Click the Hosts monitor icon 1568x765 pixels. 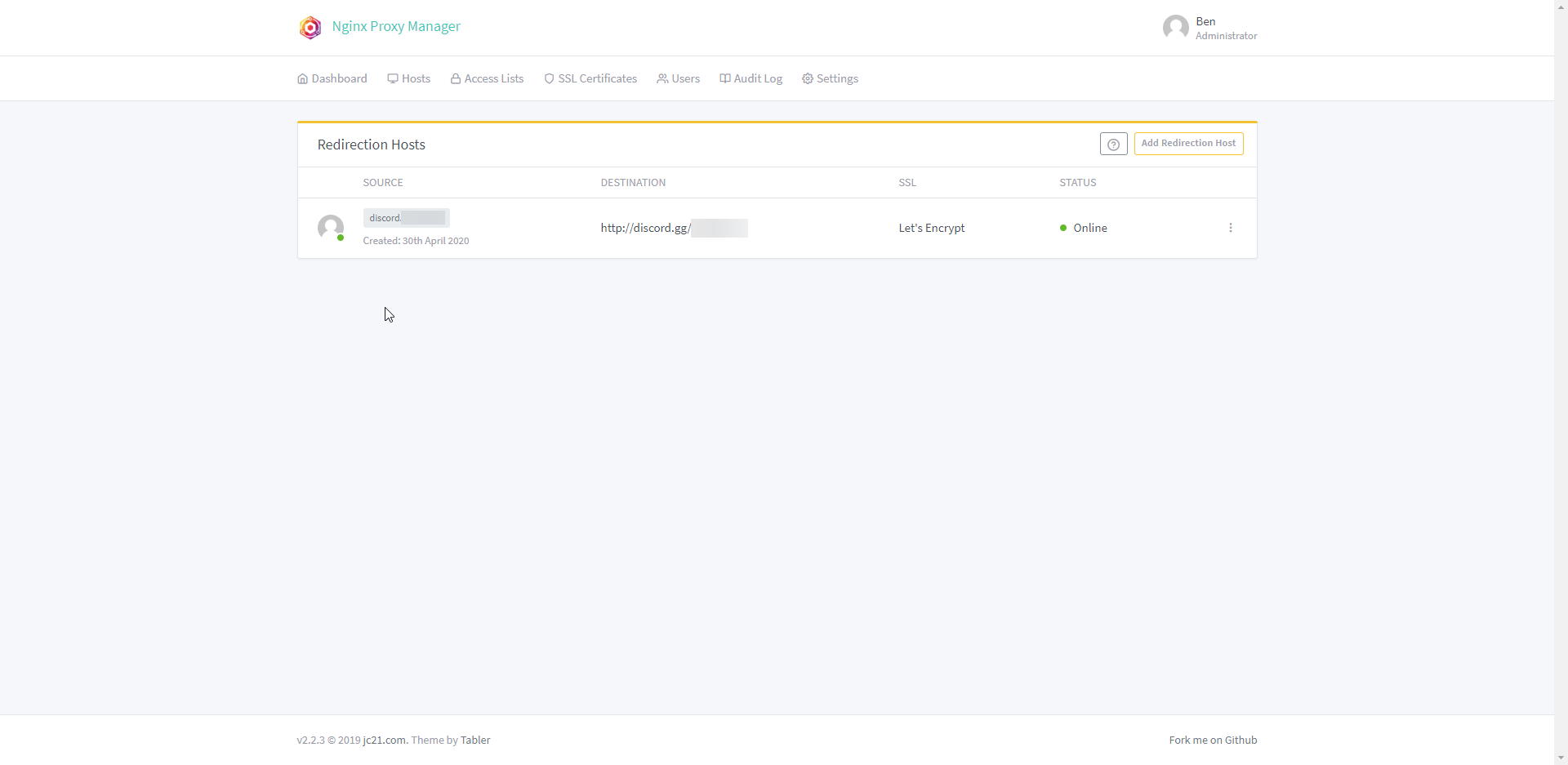(x=393, y=78)
